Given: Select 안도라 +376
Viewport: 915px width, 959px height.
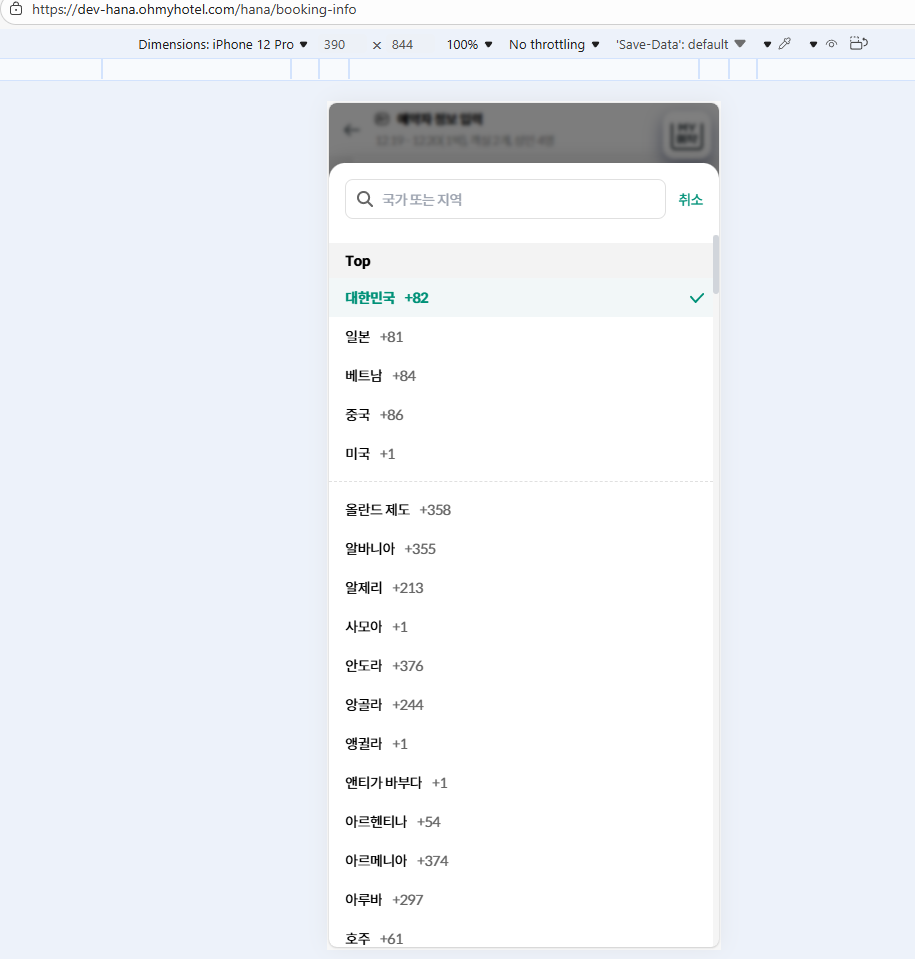Looking at the screenshot, I should coord(521,665).
